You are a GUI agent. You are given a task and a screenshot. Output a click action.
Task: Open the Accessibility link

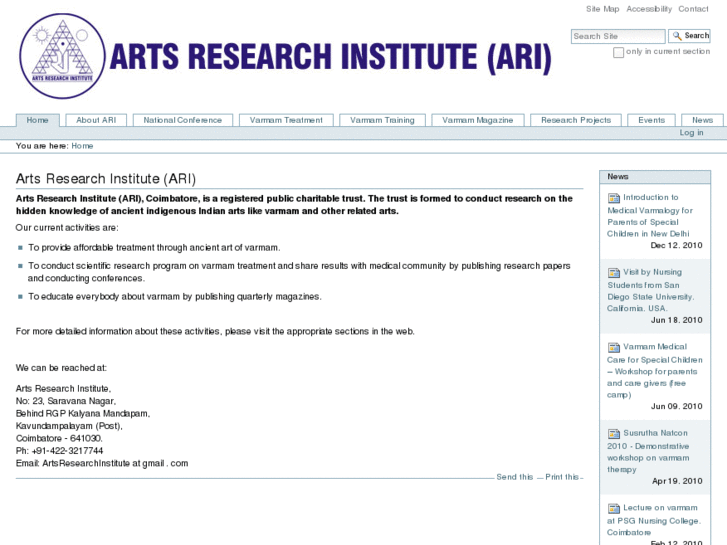649,9
